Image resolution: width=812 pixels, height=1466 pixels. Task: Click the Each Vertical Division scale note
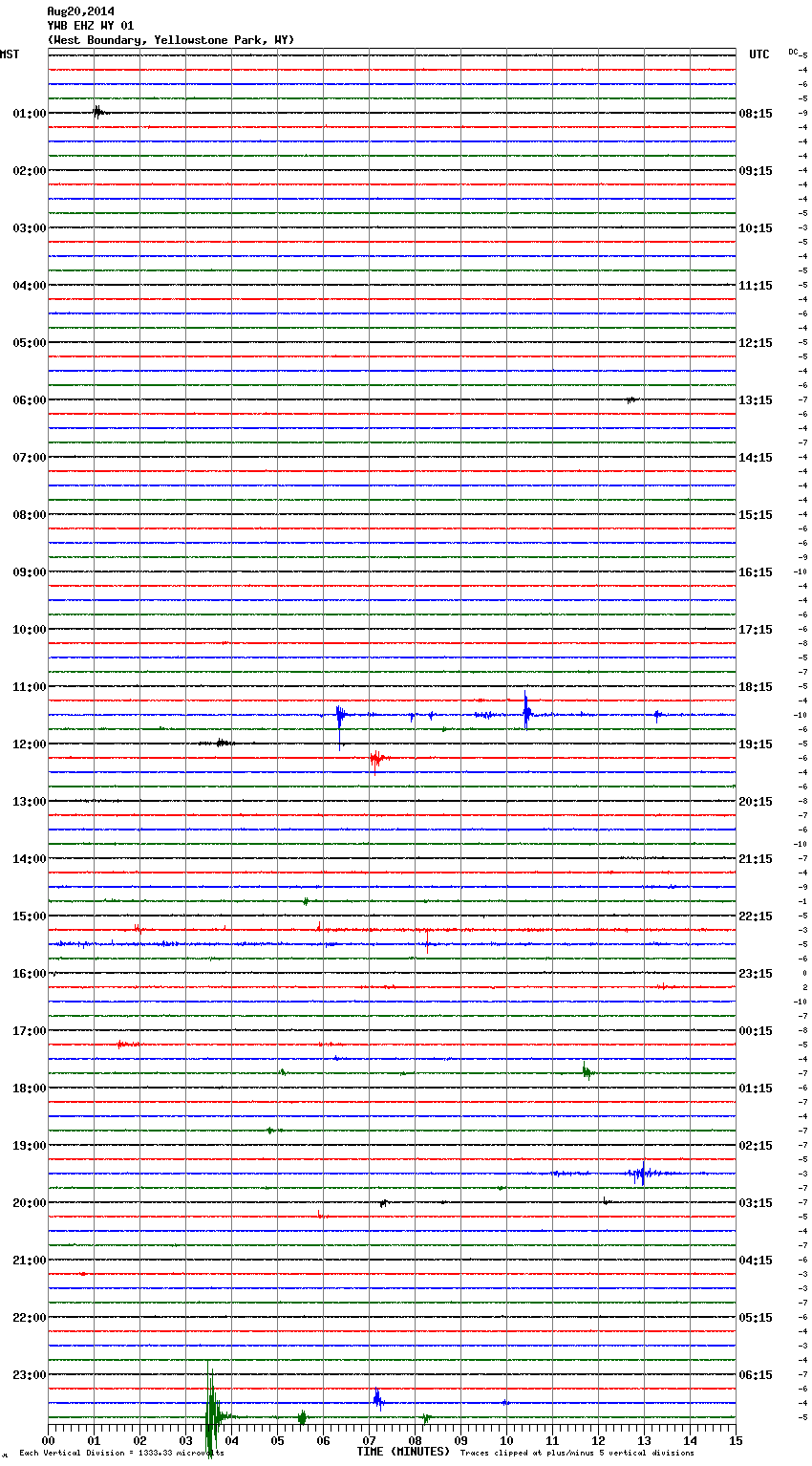[121, 1454]
